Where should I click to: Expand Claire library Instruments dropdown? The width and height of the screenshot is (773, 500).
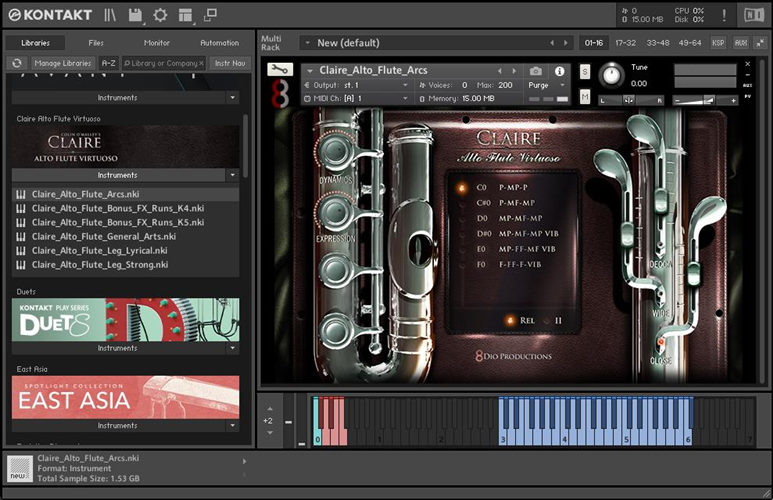click(x=232, y=175)
